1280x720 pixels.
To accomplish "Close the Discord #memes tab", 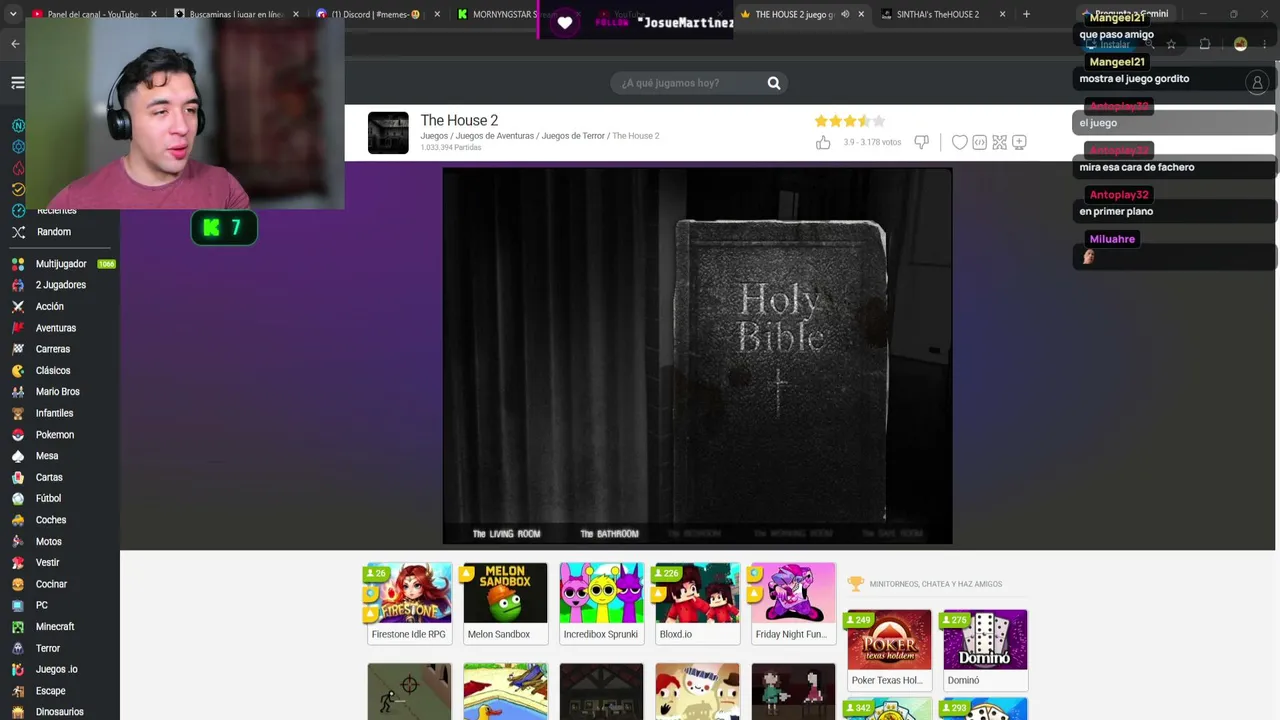I will (437, 14).
